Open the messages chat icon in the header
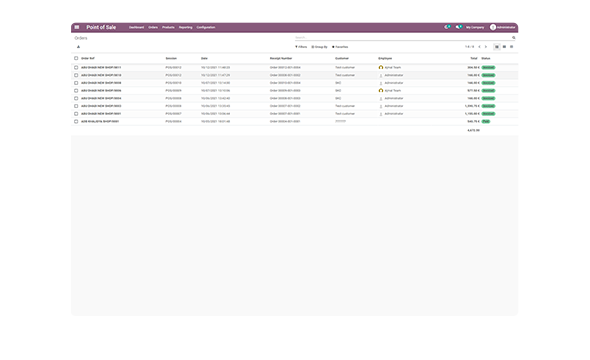 (459, 27)
